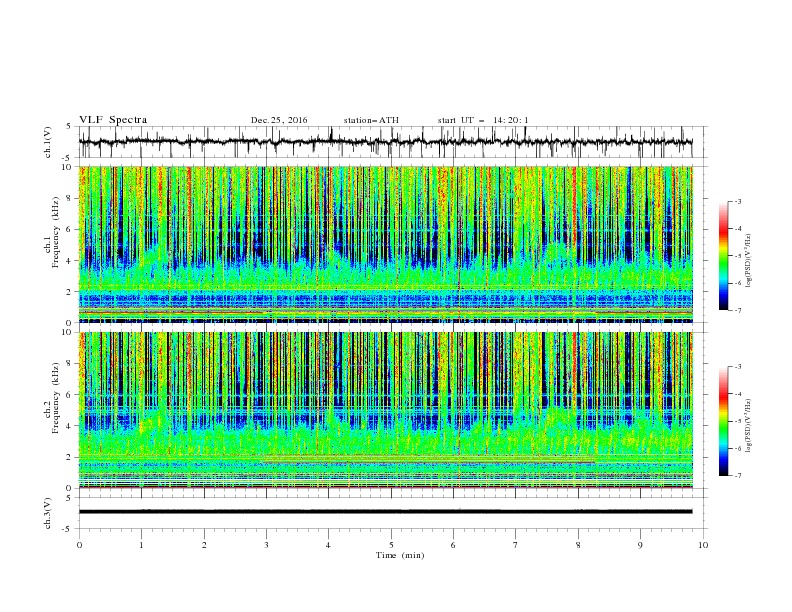Click time axis tick label "0"
The width and height of the screenshot is (792, 612).
(79, 545)
